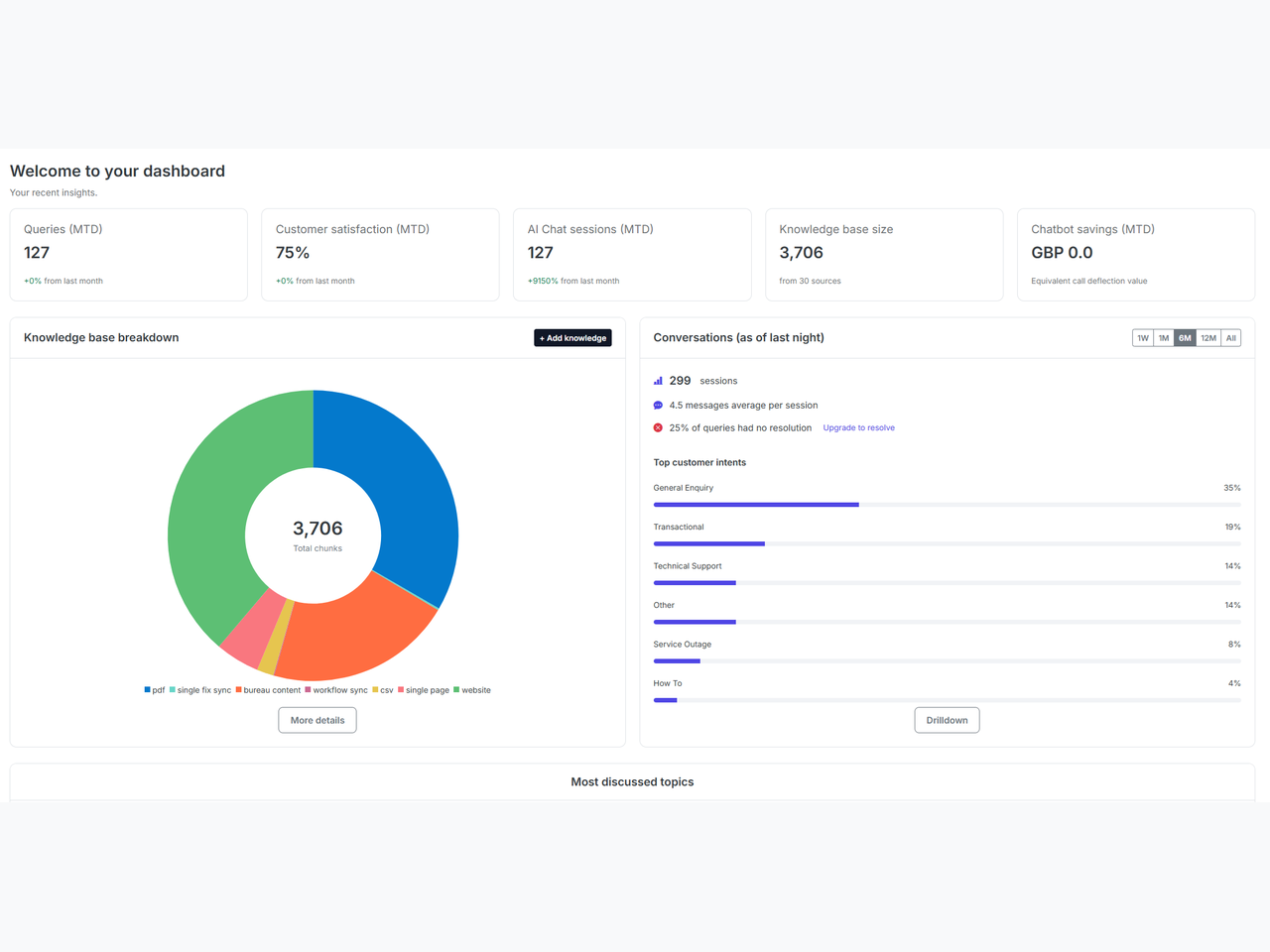This screenshot has width=1270, height=952.
Task: Click the Most discussed topics heading
Action: tap(632, 782)
